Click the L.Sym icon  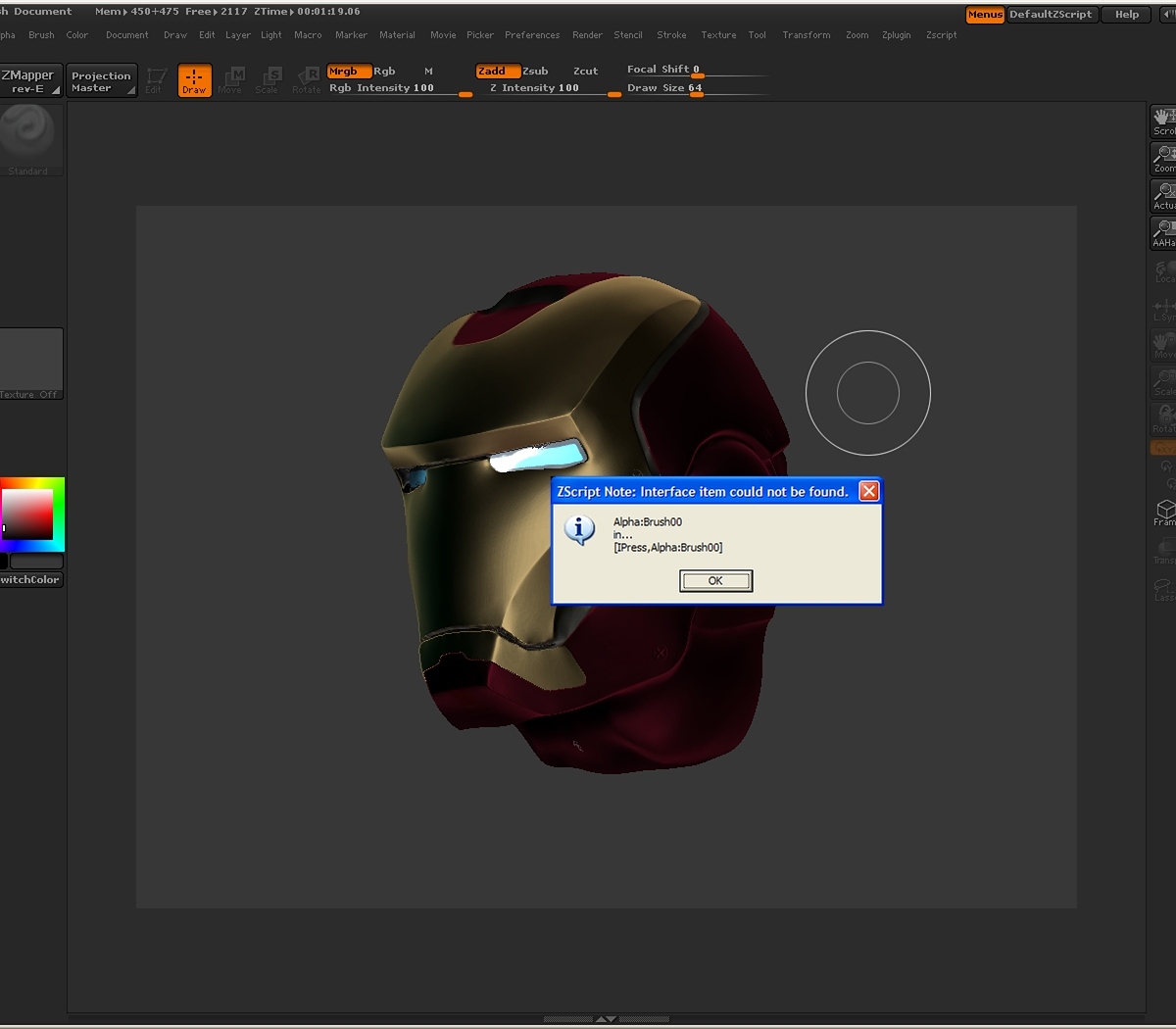[x=1164, y=310]
